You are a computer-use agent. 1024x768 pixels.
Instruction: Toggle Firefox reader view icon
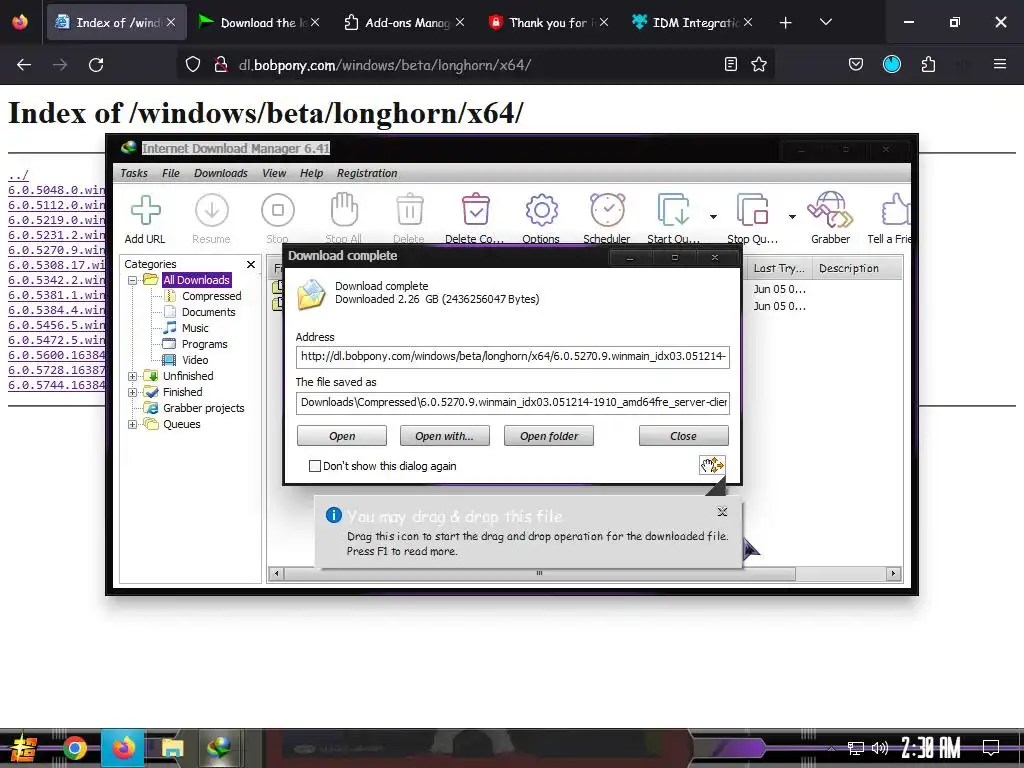(731, 64)
